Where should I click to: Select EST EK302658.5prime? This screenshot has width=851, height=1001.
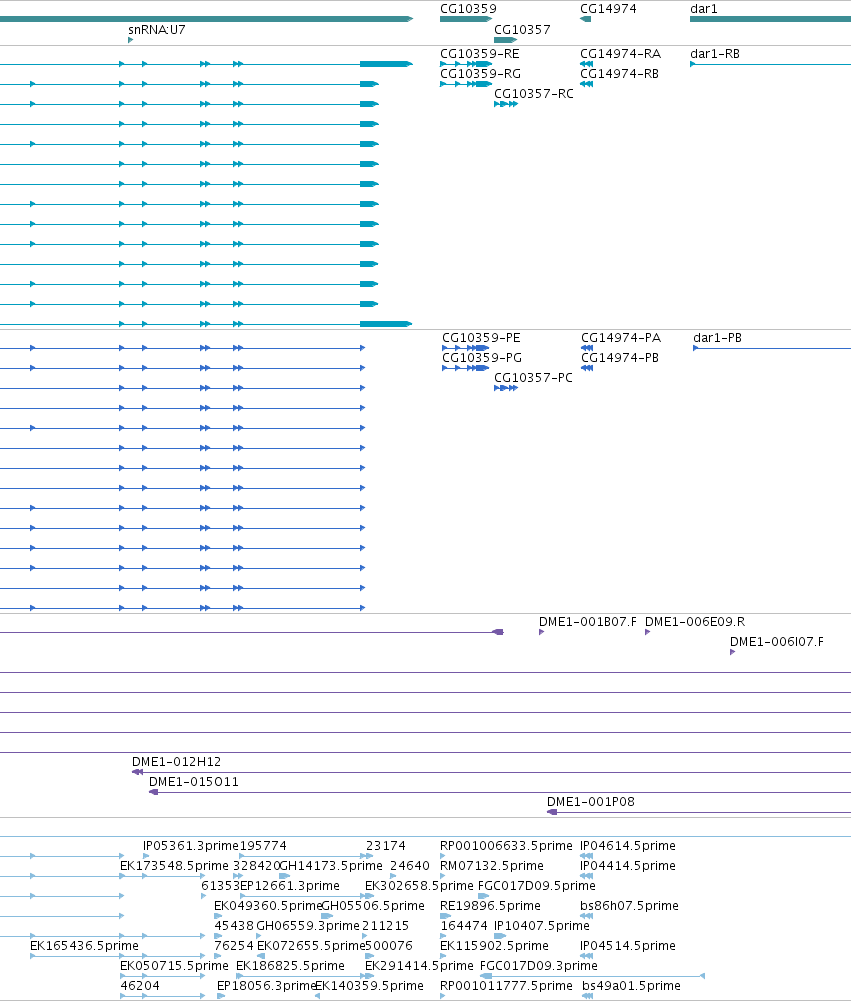point(419,886)
